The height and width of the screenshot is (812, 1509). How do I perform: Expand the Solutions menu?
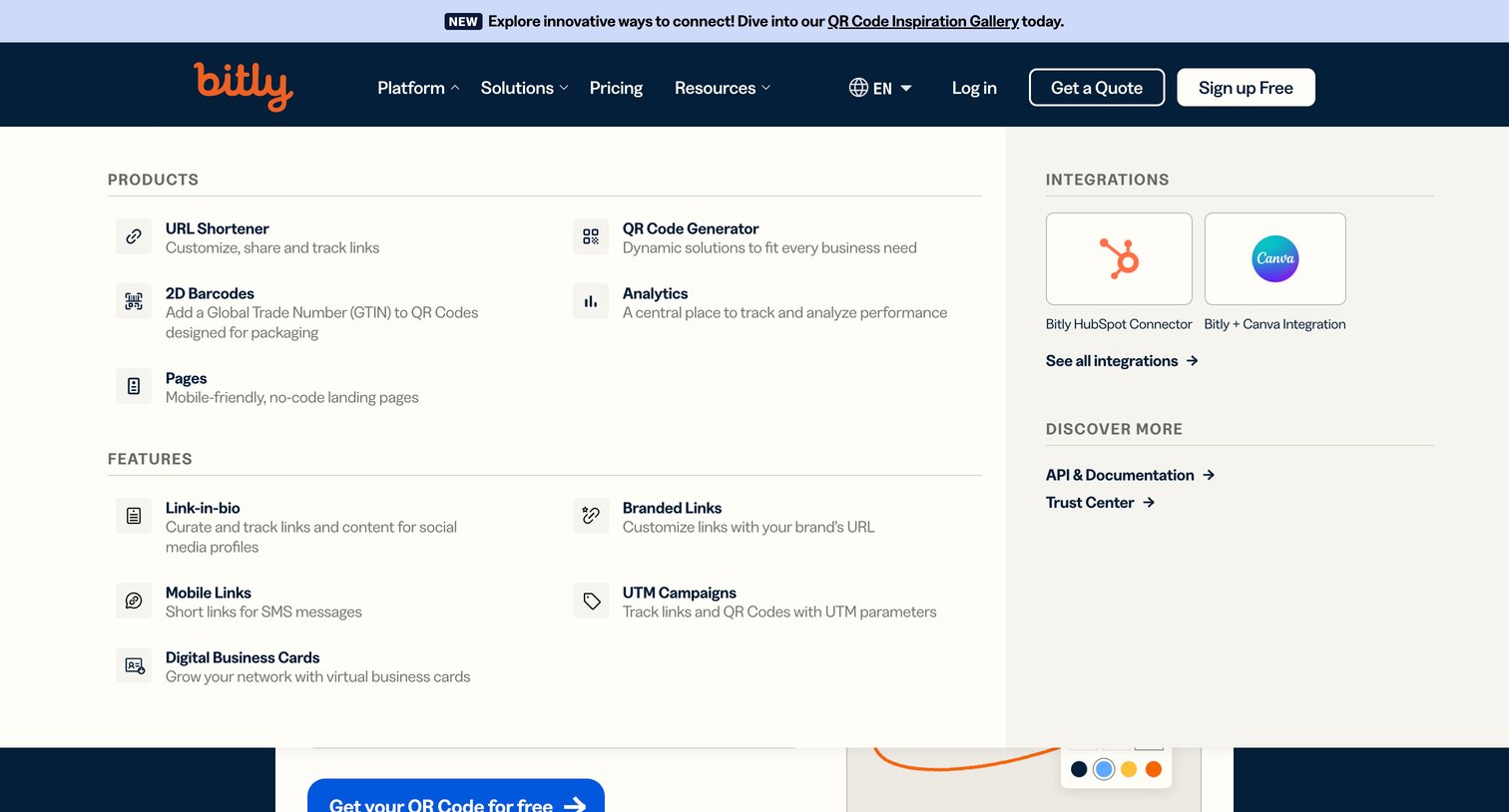pyautogui.click(x=524, y=88)
